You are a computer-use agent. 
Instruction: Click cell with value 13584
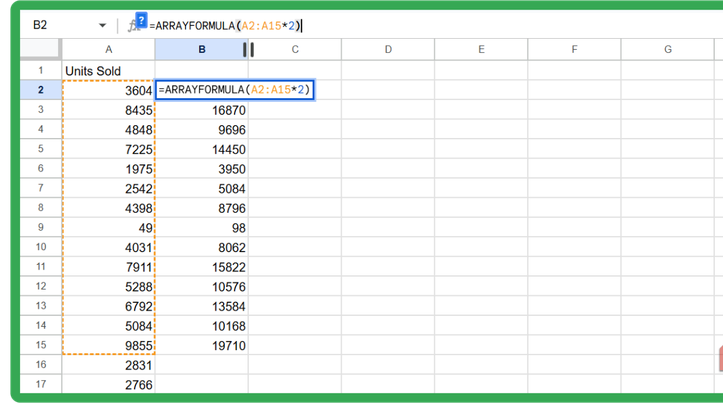coord(201,306)
